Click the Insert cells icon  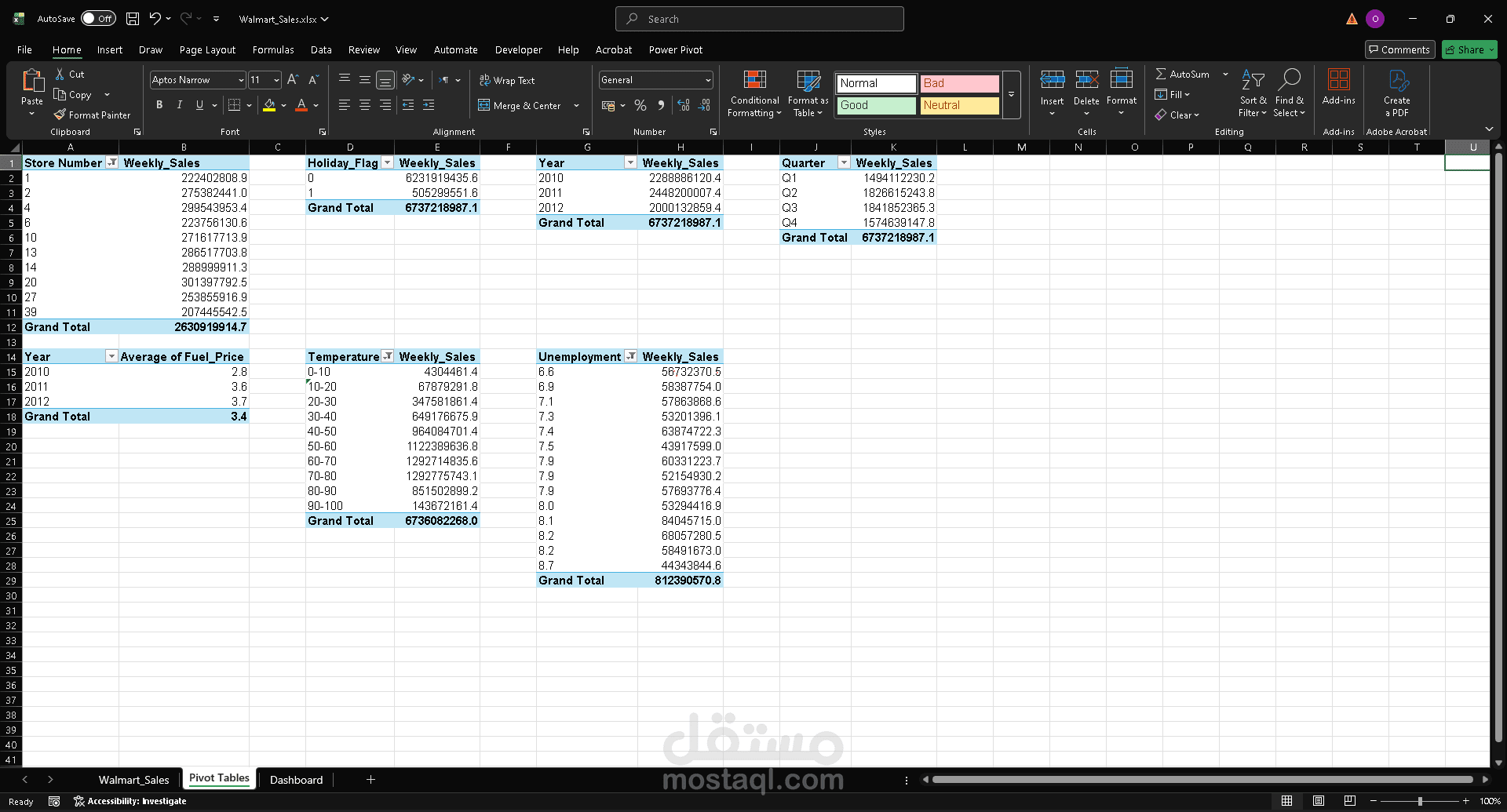click(x=1052, y=79)
